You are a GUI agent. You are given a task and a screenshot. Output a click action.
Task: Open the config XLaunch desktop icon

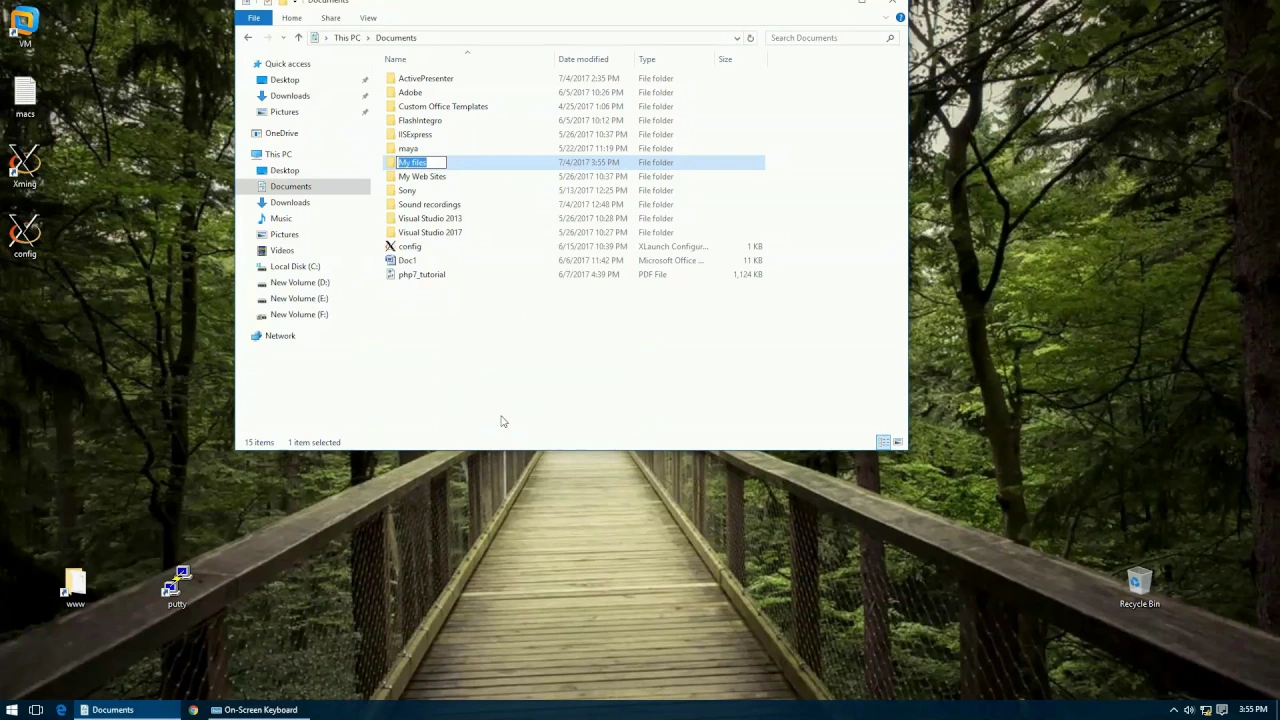[x=25, y=237]
